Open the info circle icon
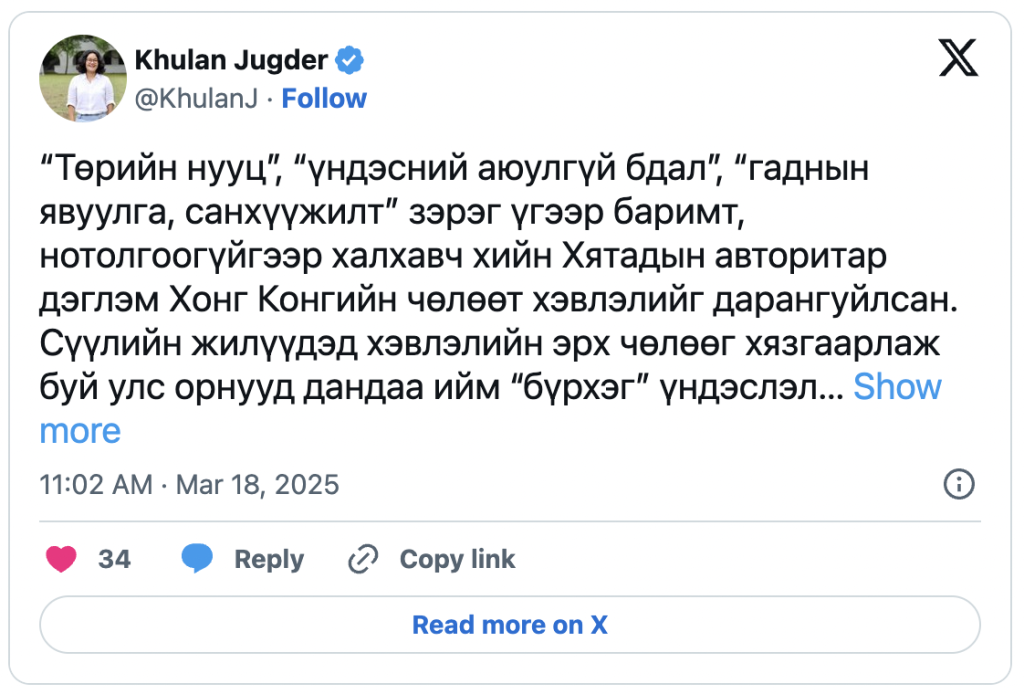This screenshot has width=1024, height=694. (x=959, y=485)
